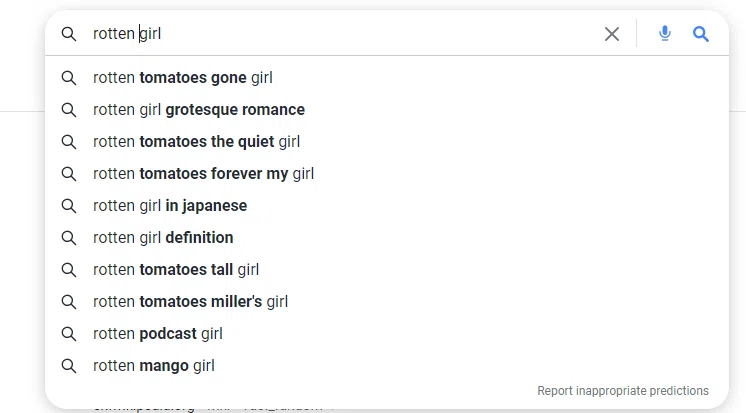Image resolution: width=746 pixels, height=413 pixels.
Task: Click magnifier icon beside 'definition' suggestion
Action: click(69, 238)
